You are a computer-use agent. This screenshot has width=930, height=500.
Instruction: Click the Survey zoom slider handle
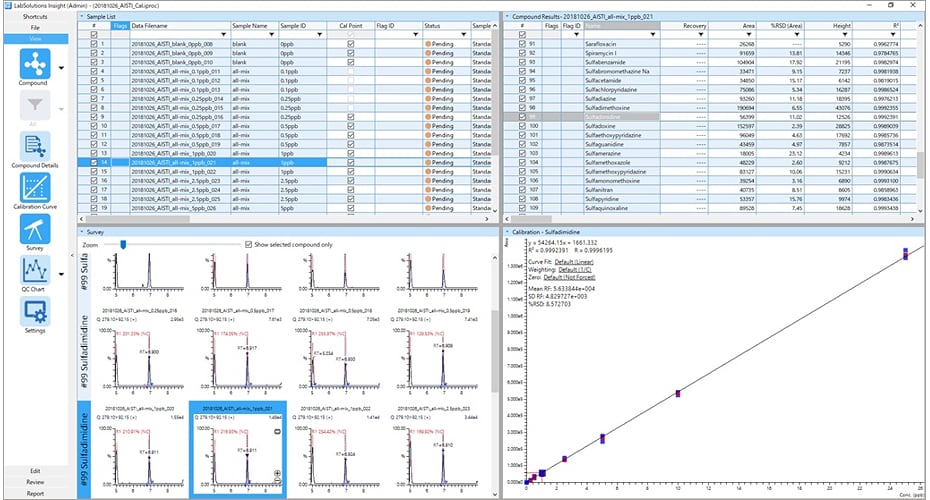tap(121, 244)
